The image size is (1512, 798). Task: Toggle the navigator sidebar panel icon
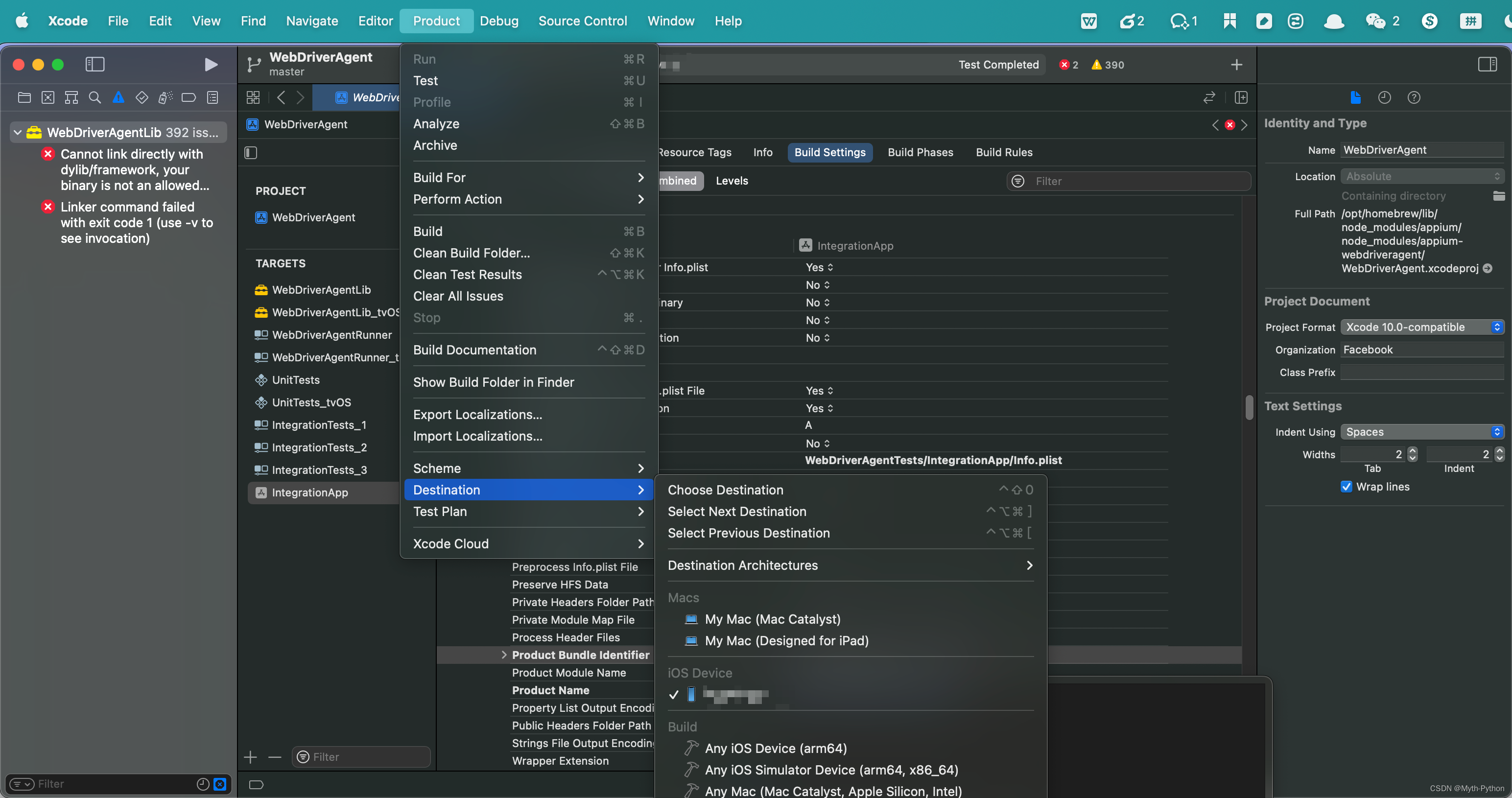click(x=94, y=64)
